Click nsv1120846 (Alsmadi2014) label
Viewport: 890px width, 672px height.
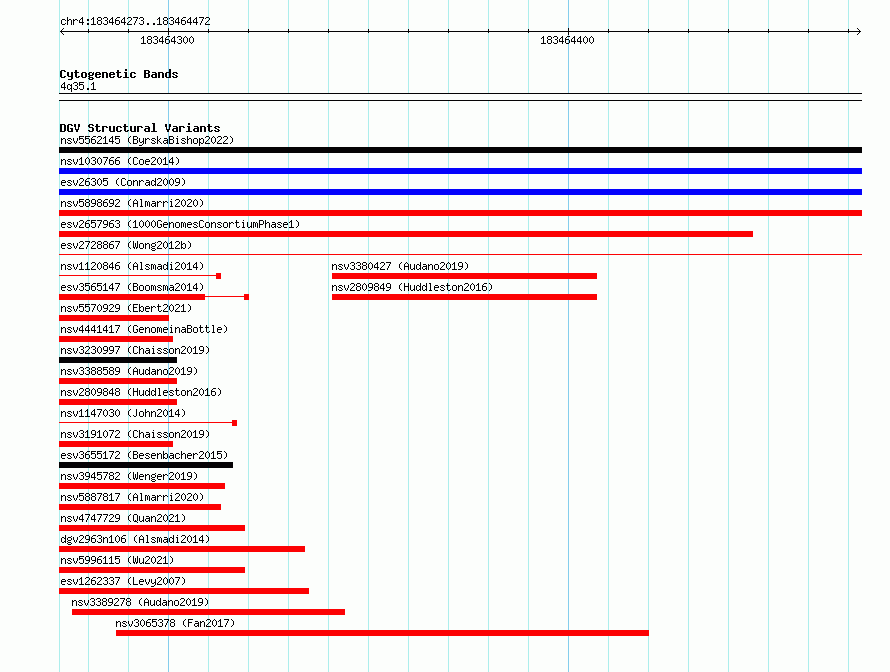(132, 266)
